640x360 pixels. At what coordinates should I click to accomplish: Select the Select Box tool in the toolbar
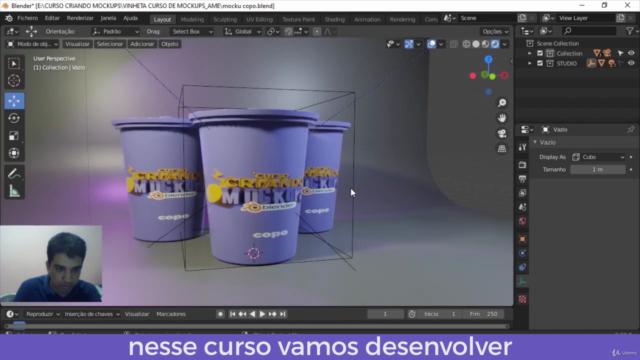pos(14,63)
